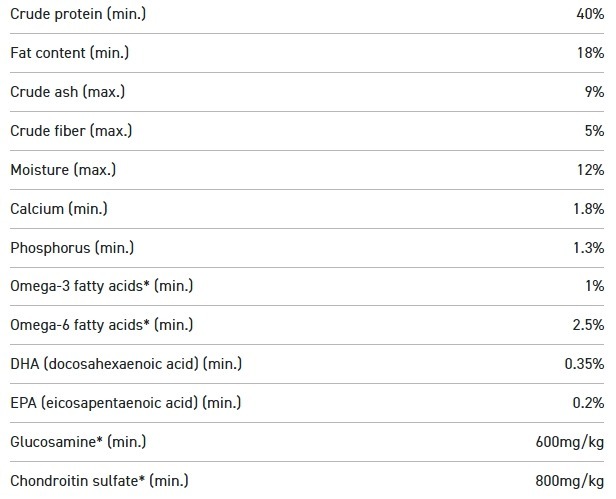
Task: Click the "Calcium (min.)" label
Action: pyautogui.click(x=58, y=209)
